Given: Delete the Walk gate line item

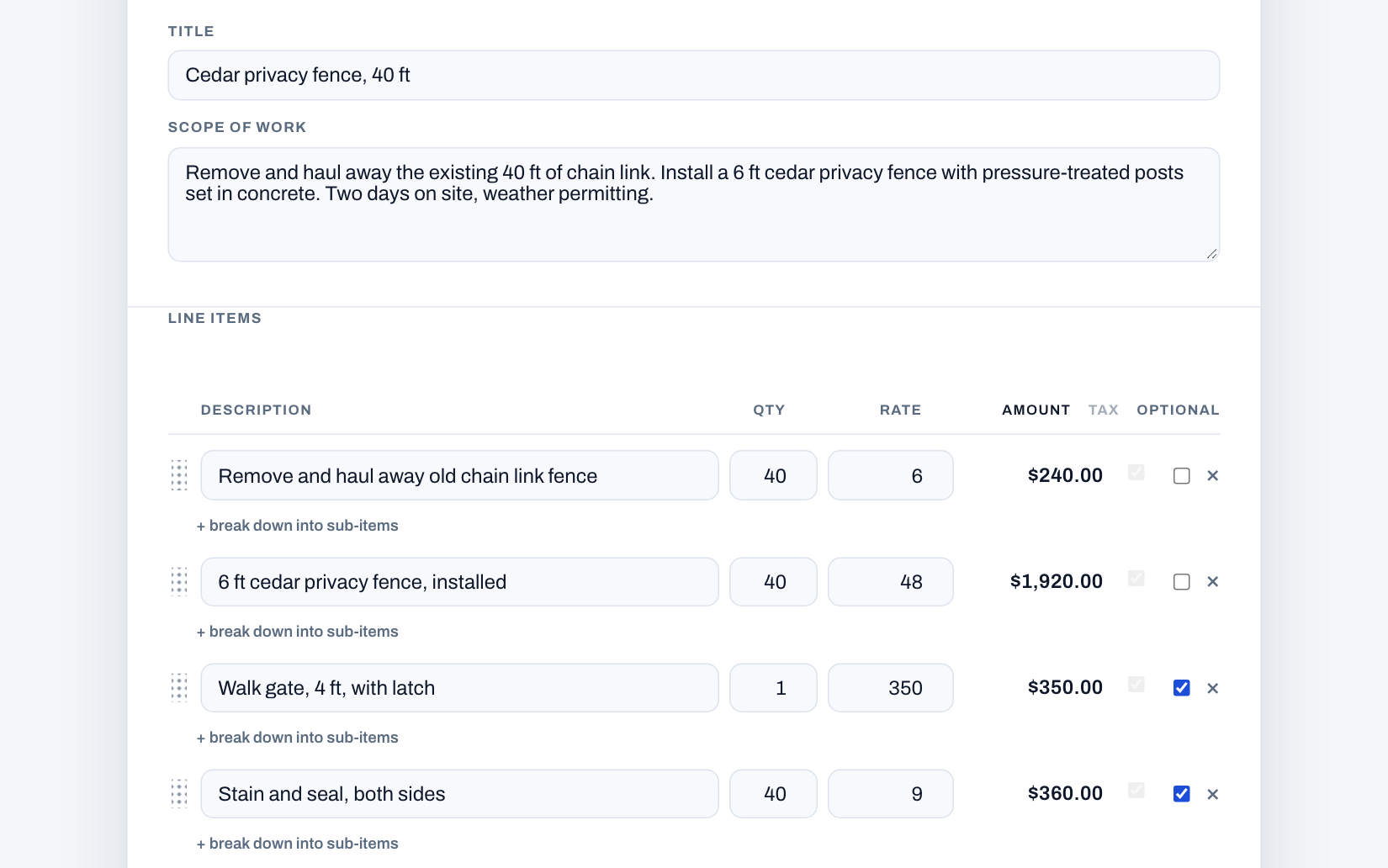Looking at the screenshot, I should point(1213,688).
